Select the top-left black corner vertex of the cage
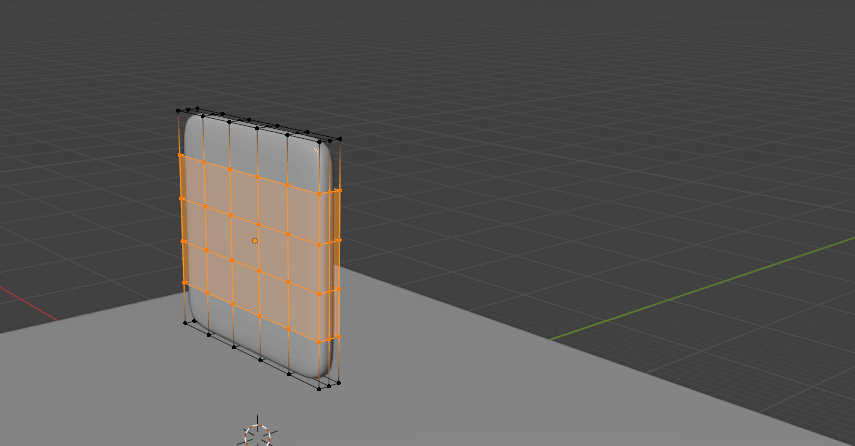 [179, 111]
